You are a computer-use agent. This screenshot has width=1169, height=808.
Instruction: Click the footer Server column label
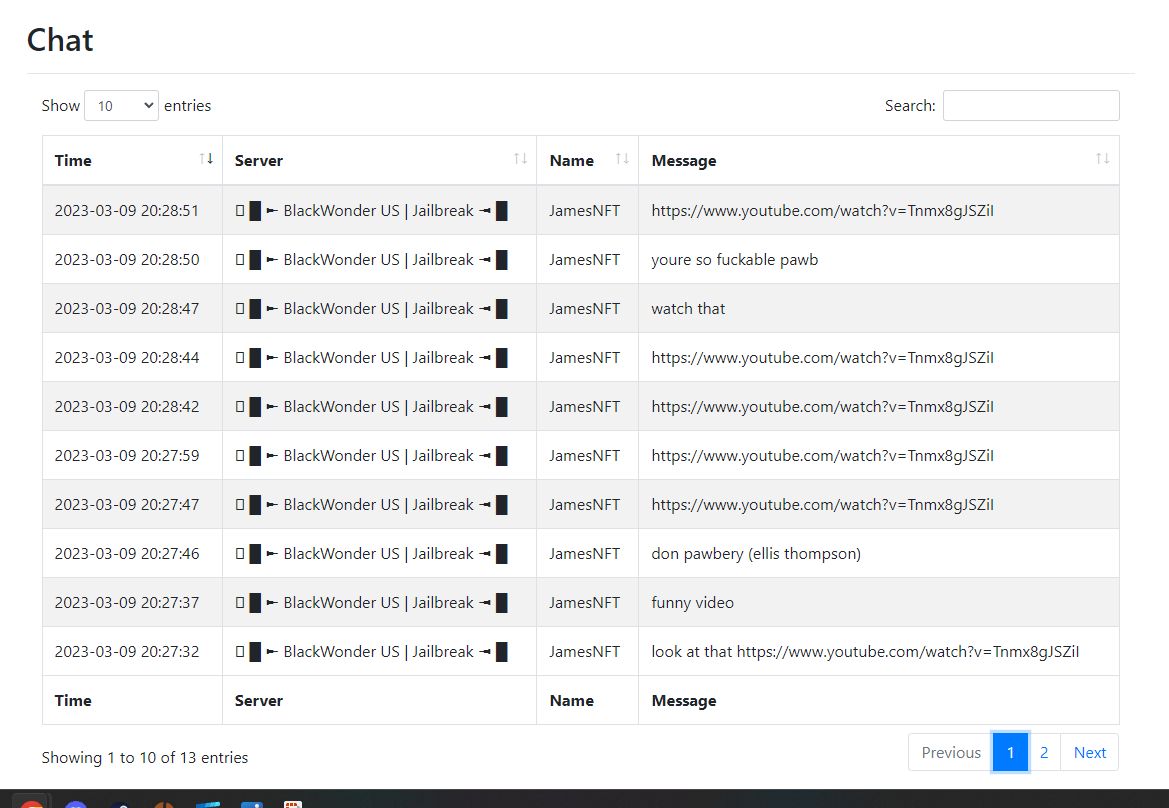click(x=259, y=701)
